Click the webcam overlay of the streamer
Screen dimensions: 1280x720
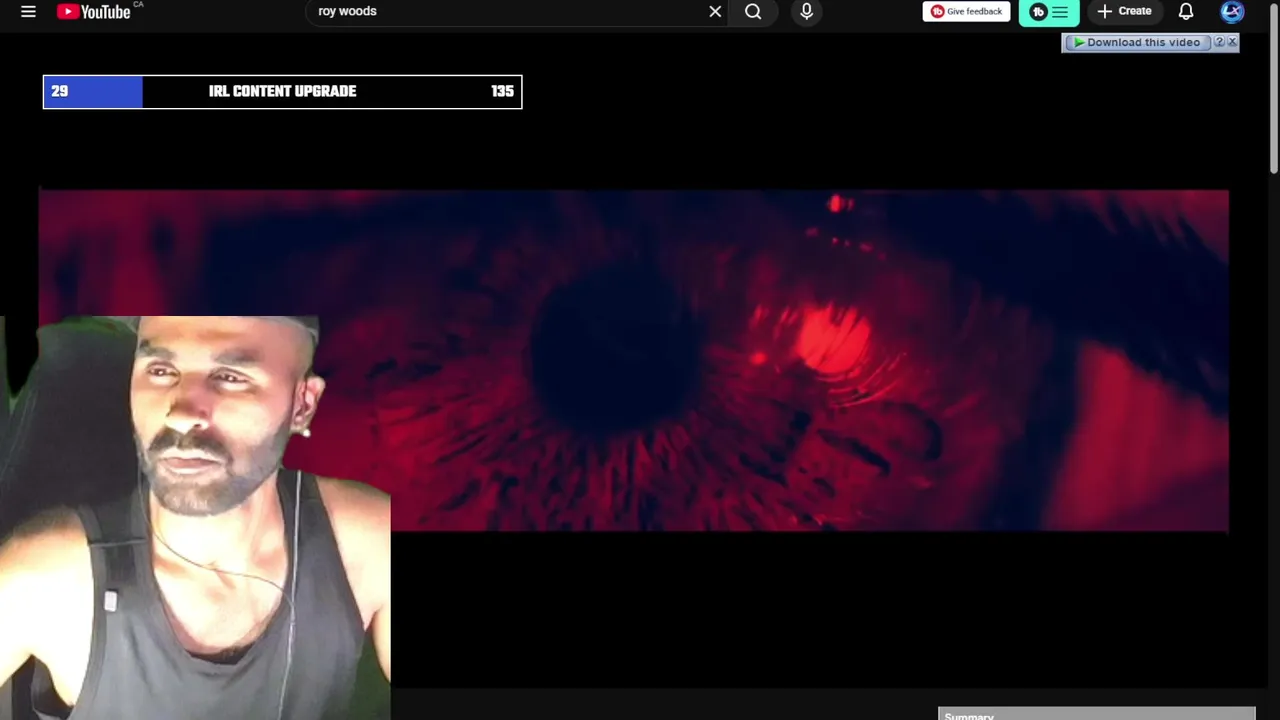[195, 518]
